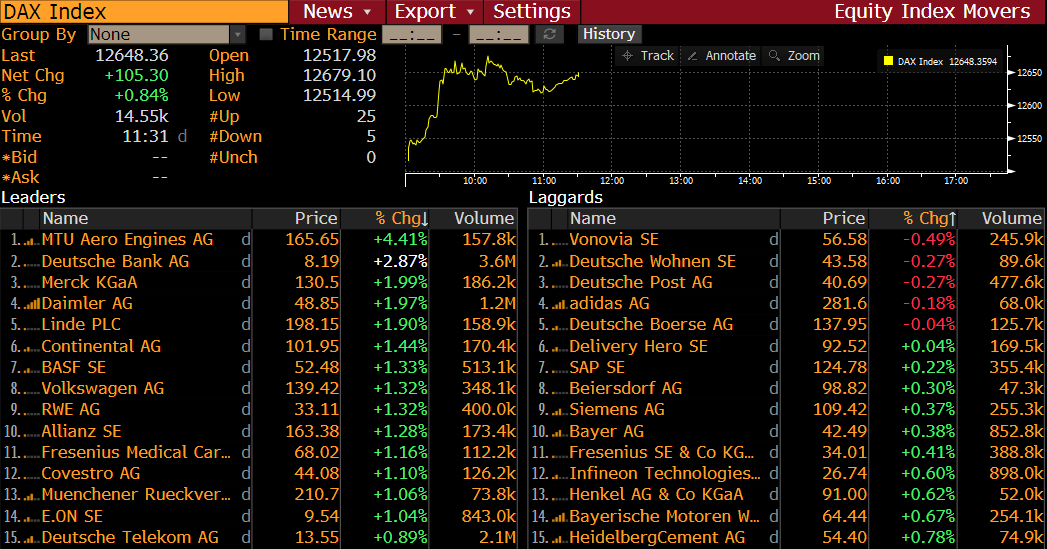1047x549 pixels.
Task: Click Daimler AG volume bar icon
Action: (30, 303)
